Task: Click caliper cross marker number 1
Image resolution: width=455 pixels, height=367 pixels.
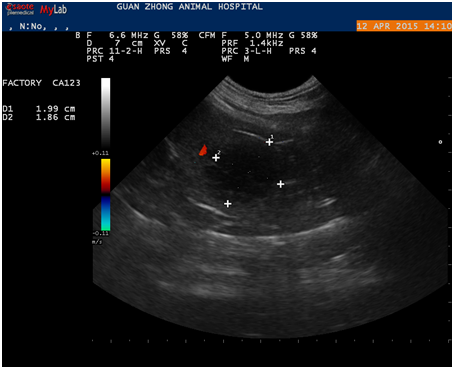Action: point(269,142)
